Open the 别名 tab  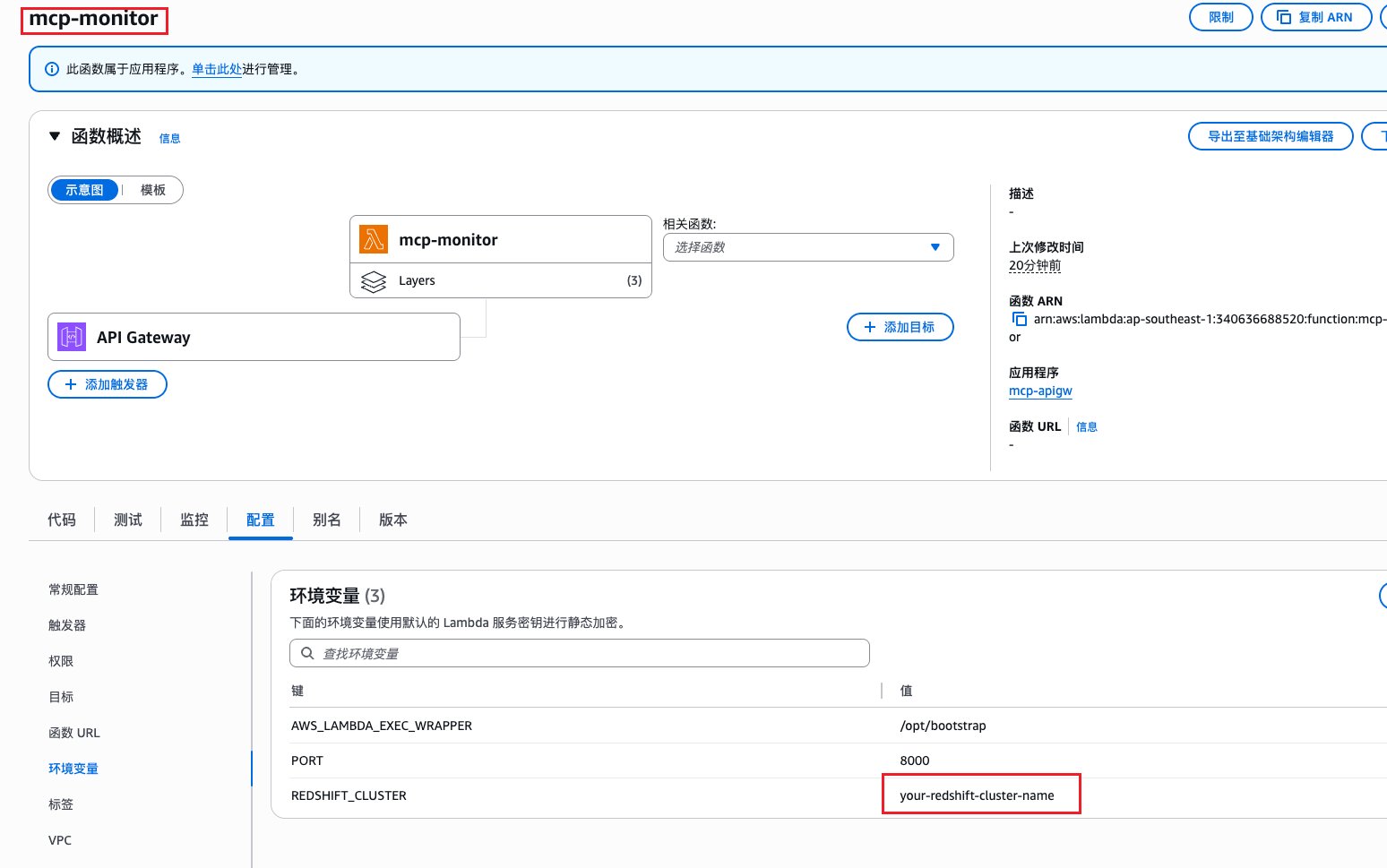[x=327, y=520]
